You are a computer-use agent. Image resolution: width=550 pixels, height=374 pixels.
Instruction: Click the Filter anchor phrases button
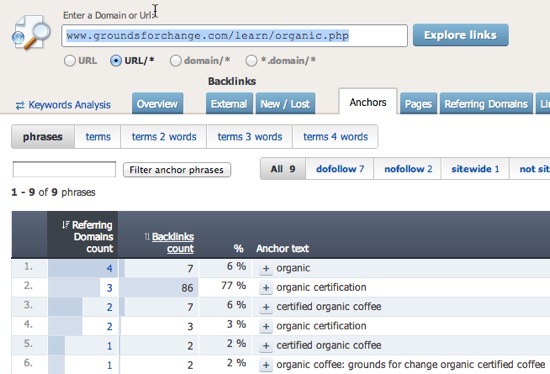pyautogui.click(x=177, y=170)
